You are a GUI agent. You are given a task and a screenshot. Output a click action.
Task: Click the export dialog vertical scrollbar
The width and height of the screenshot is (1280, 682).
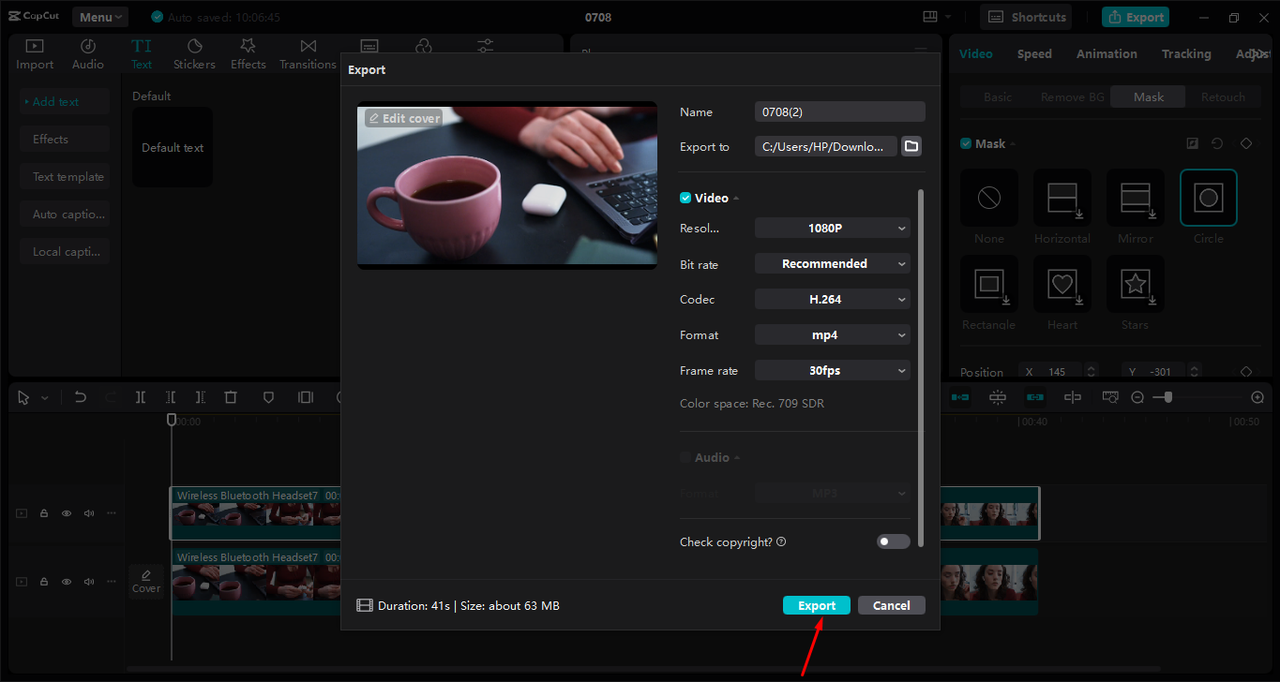(x=920, y=367)
